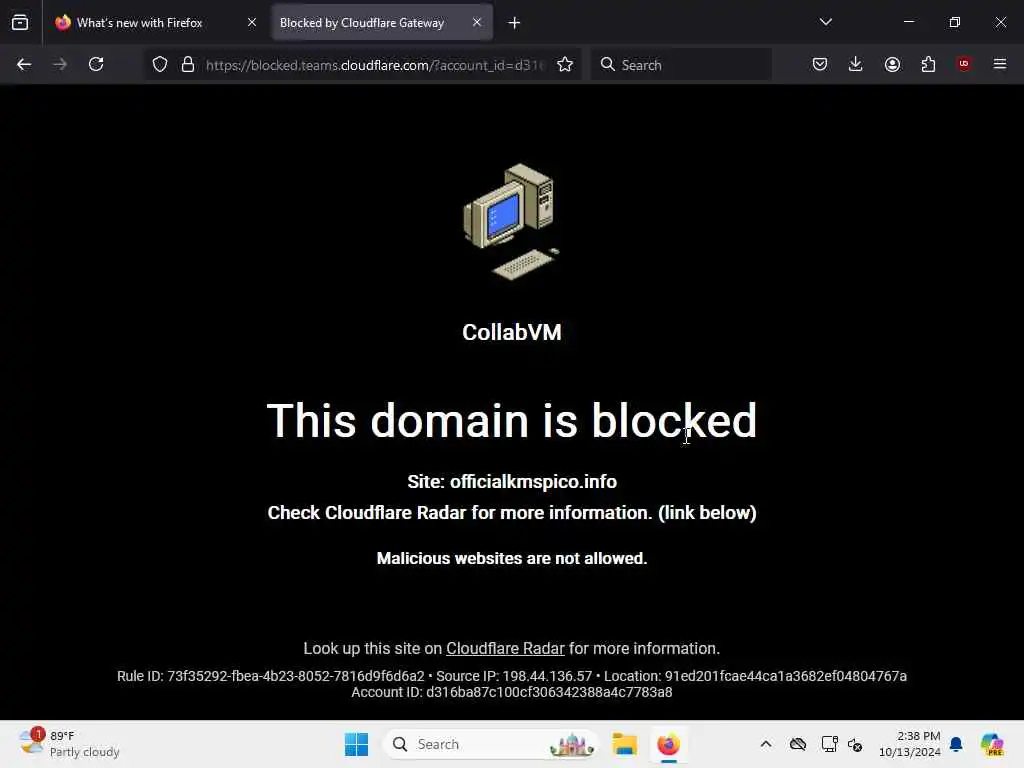Image resolution: width=1024 pixels, height=768 pixels.
Task: Show hidden system tray icons
Action: coord(766,744)
